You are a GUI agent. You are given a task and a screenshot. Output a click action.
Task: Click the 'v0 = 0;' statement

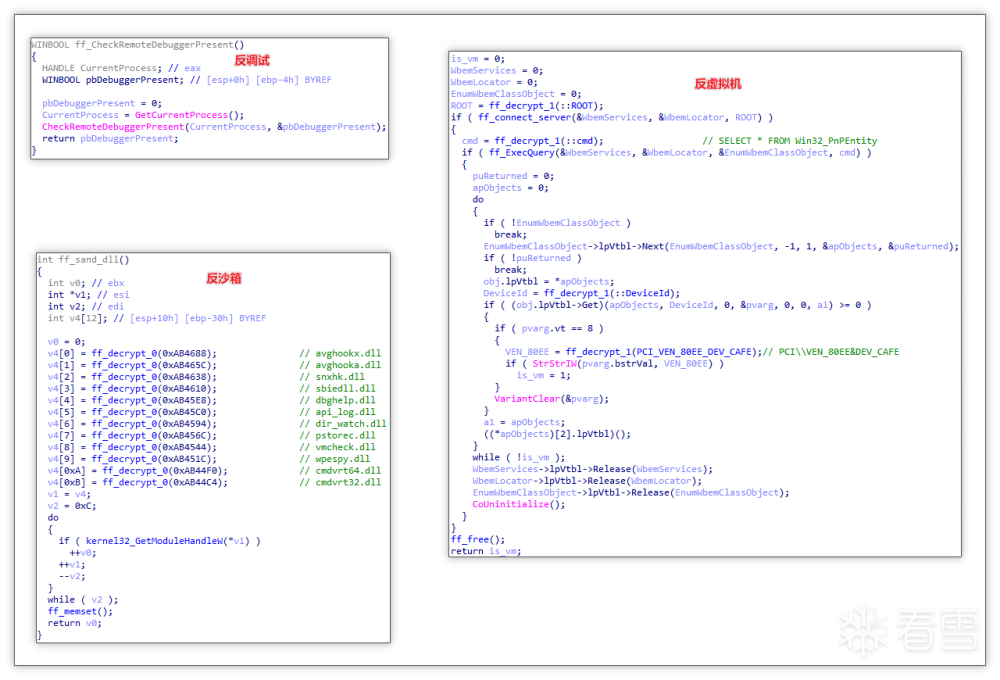tap(66, 342)
